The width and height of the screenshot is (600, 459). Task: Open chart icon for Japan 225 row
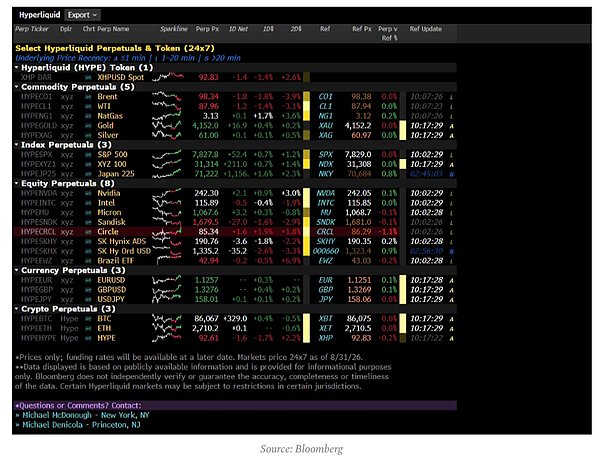point(88,174)
